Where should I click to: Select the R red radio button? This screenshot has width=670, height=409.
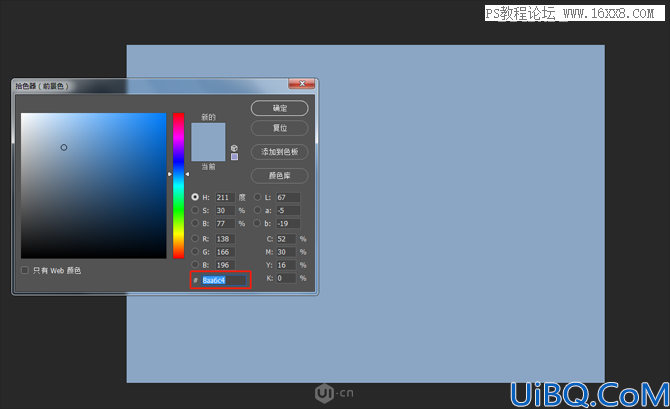(195, 238)
